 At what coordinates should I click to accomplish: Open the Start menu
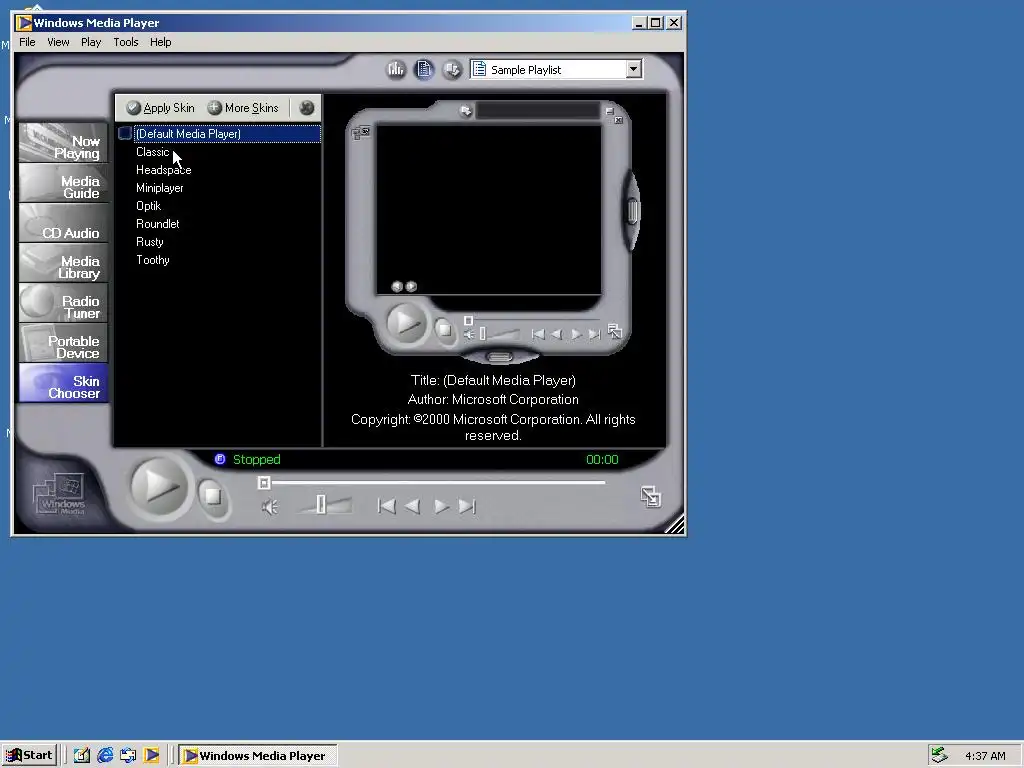point(29,756)
